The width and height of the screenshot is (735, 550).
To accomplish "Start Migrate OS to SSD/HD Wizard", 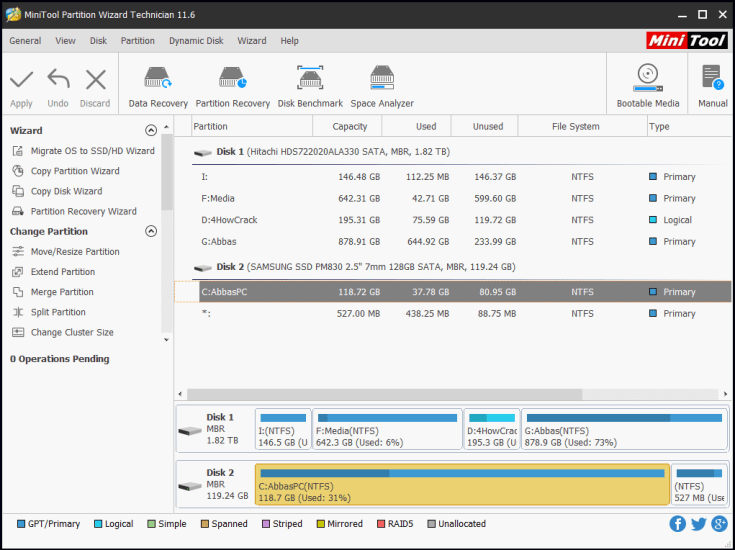I will pos(82,151).
